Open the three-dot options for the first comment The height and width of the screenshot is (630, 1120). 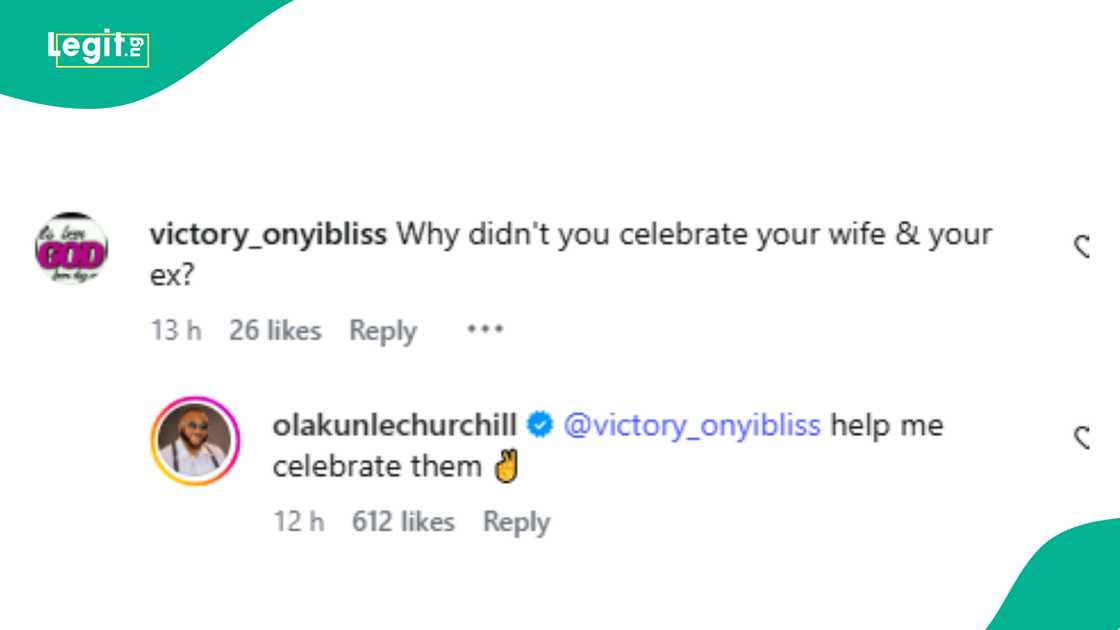[486, 330]
